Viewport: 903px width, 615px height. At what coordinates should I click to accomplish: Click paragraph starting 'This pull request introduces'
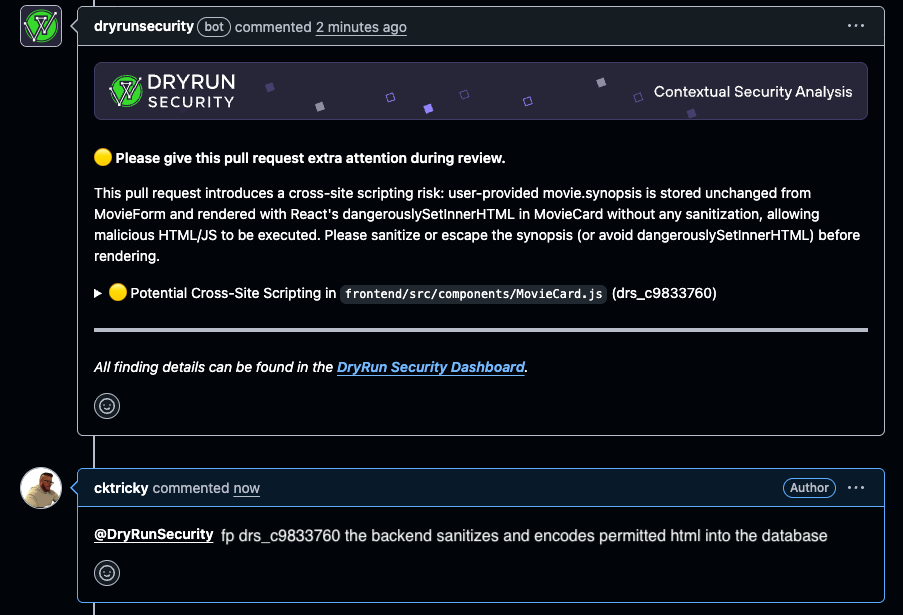[477, 225]
